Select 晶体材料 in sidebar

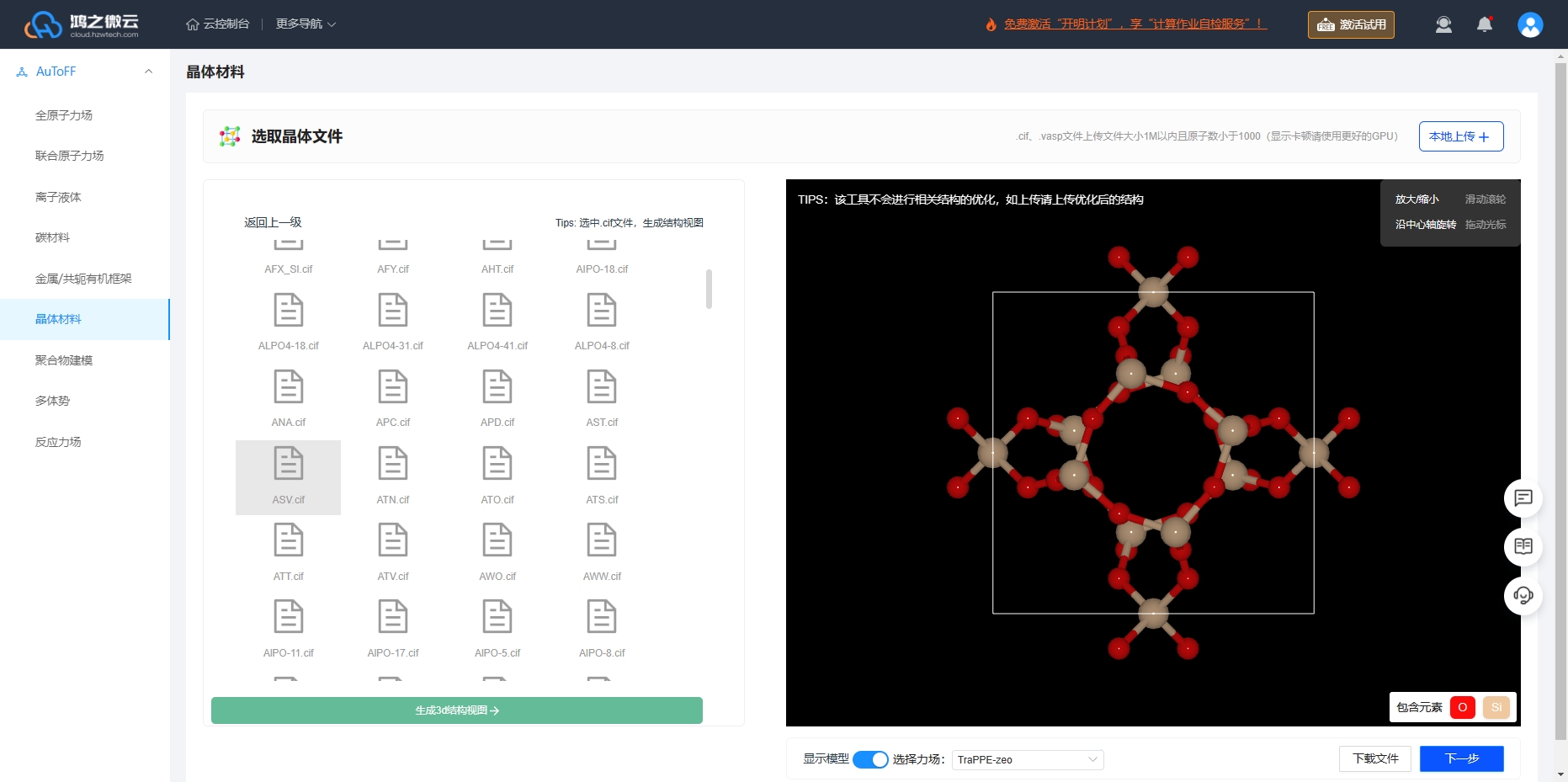(x=84, y=319)
